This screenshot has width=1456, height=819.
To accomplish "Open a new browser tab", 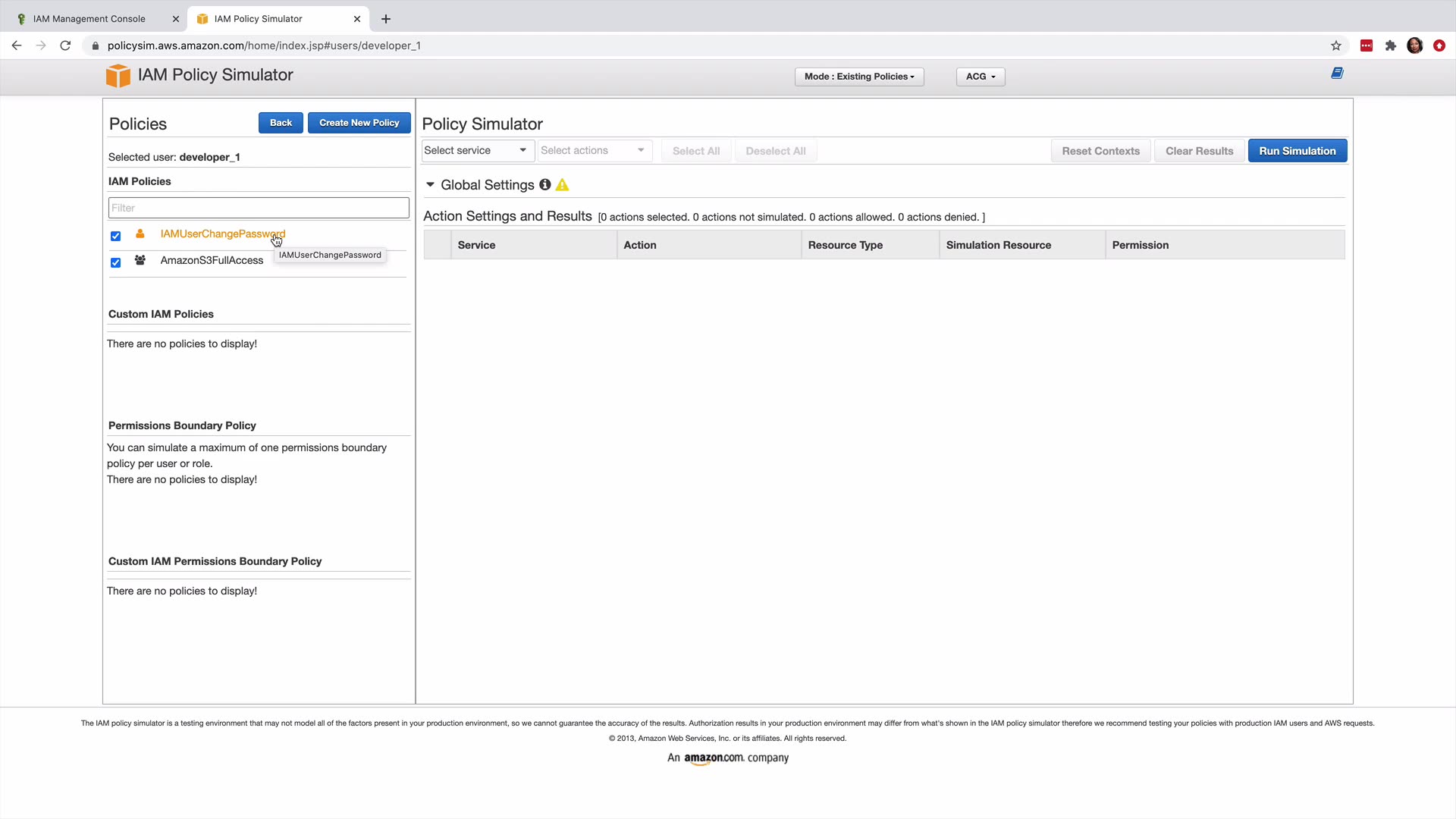I will tap(386, 19).
